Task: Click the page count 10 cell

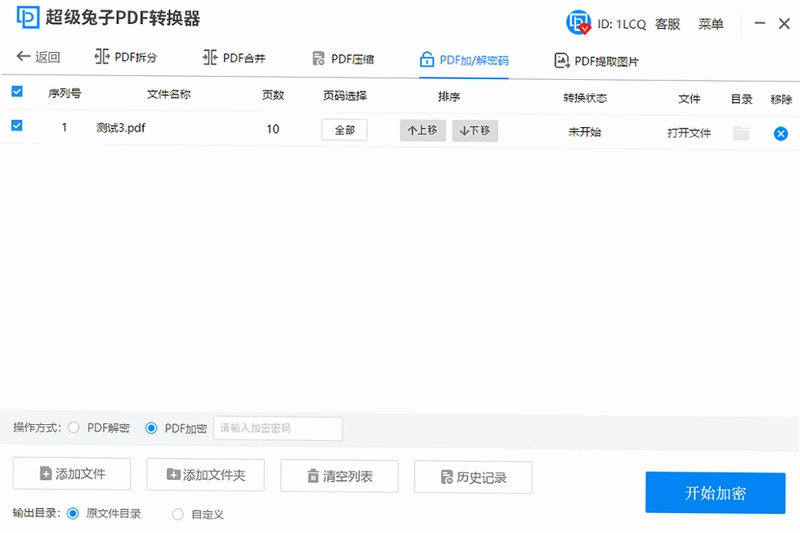Action: pyautogui.click(x=273, y=129)
